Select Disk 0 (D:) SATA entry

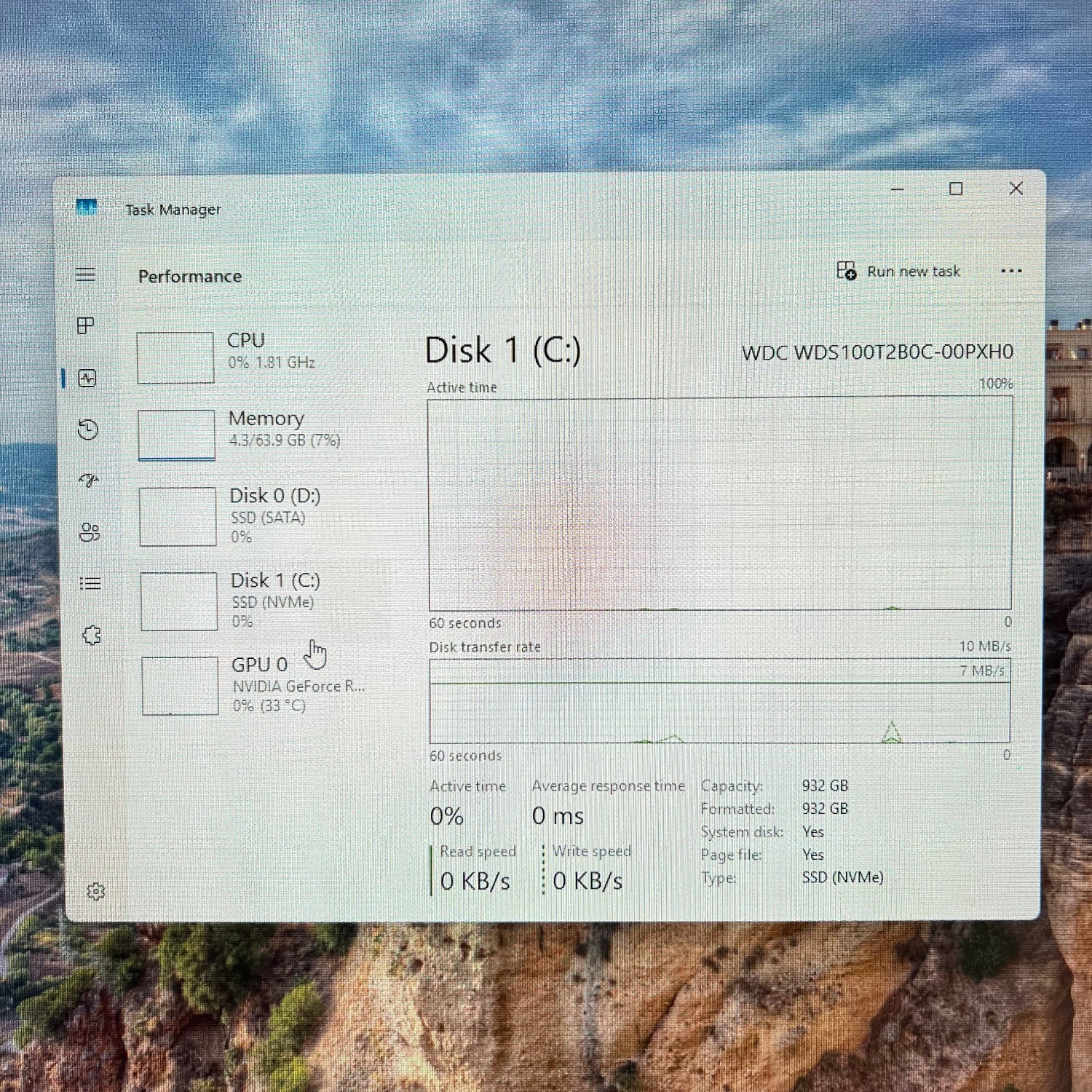pos(255,515)
